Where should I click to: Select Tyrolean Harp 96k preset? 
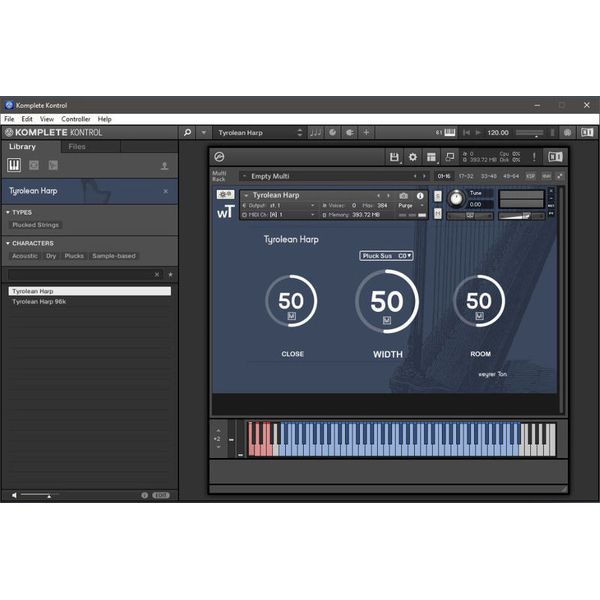tap(38, 301)
